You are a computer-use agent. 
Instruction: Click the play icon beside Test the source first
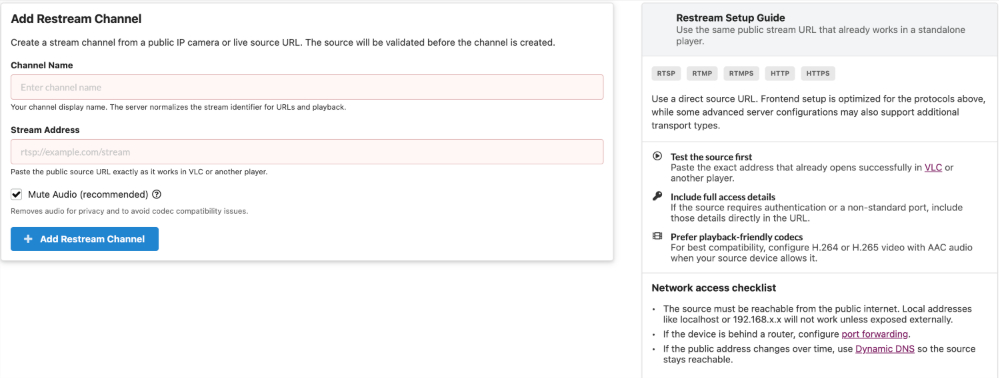[x=657, y=156]
